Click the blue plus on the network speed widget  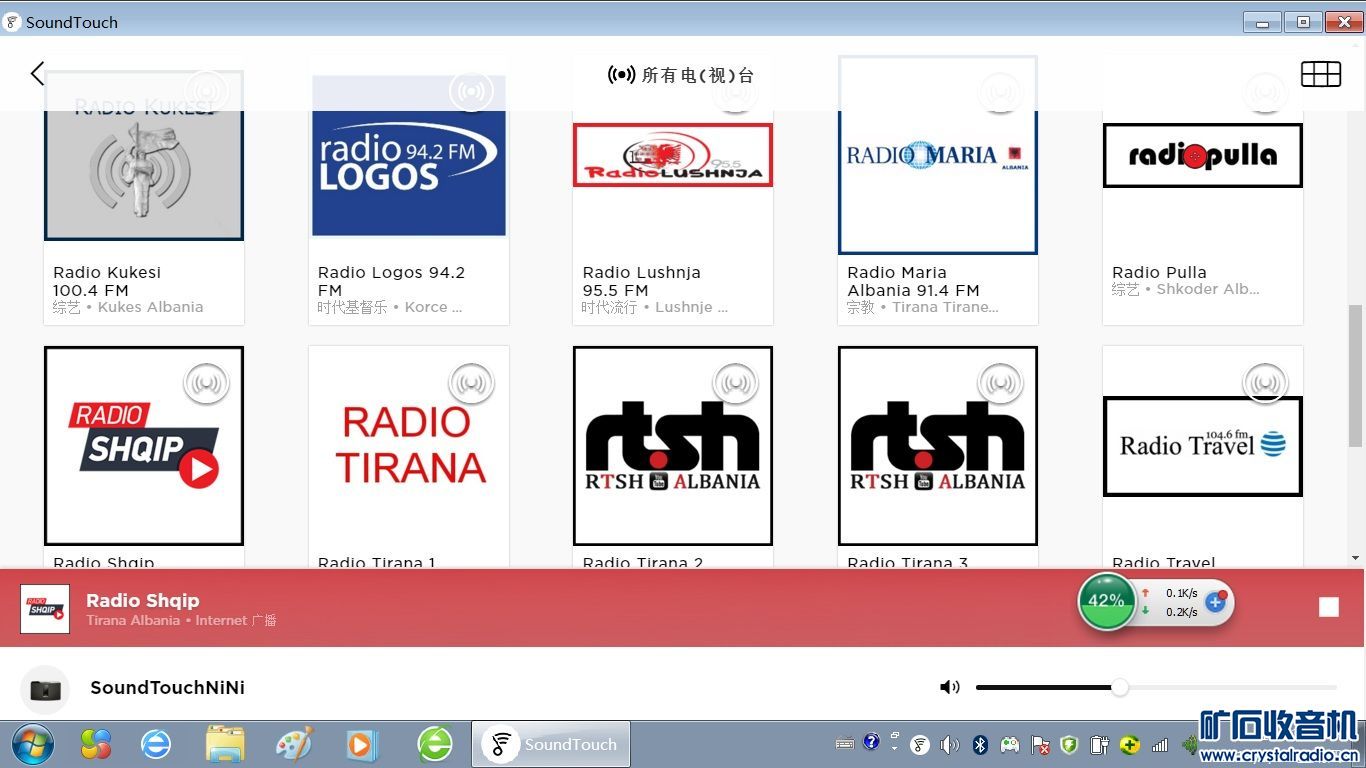[x=1216, y=602]
